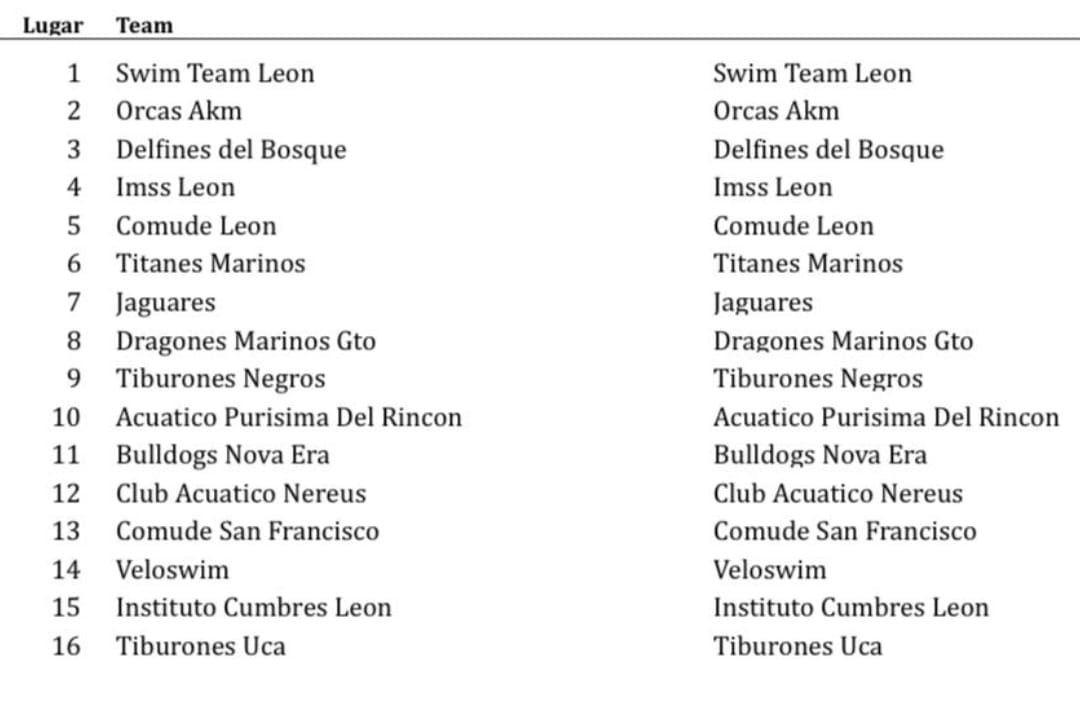Click the Team column header
This screenshot has width=1080, height=706.
coord(144,26)
